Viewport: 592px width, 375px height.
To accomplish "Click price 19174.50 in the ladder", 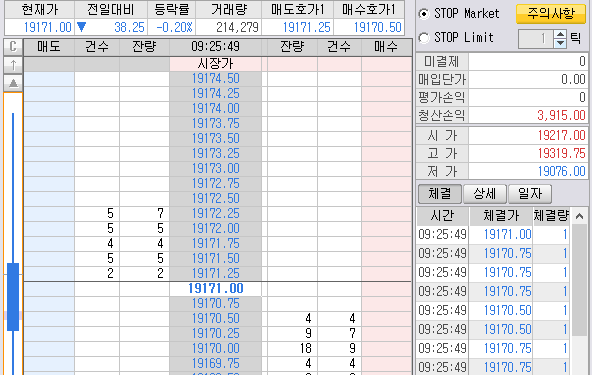I will (x=216, y=79).
